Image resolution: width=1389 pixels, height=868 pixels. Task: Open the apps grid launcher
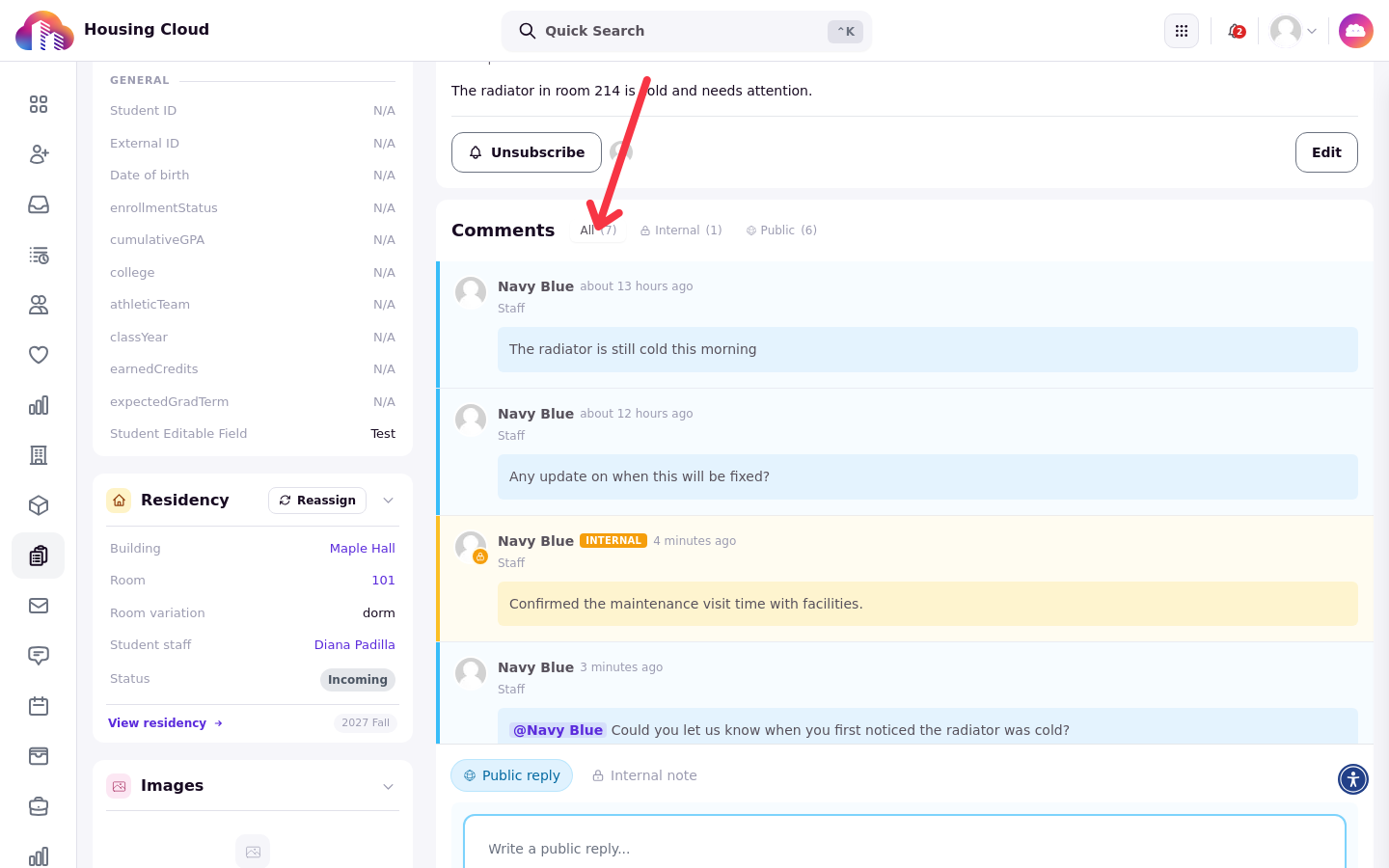tap(1182, 31)
